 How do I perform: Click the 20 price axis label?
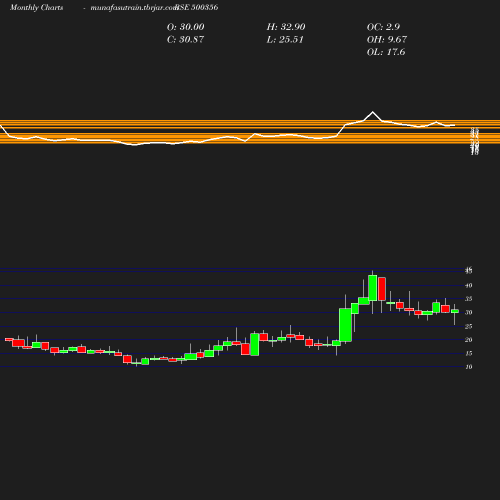pos(469,340)
